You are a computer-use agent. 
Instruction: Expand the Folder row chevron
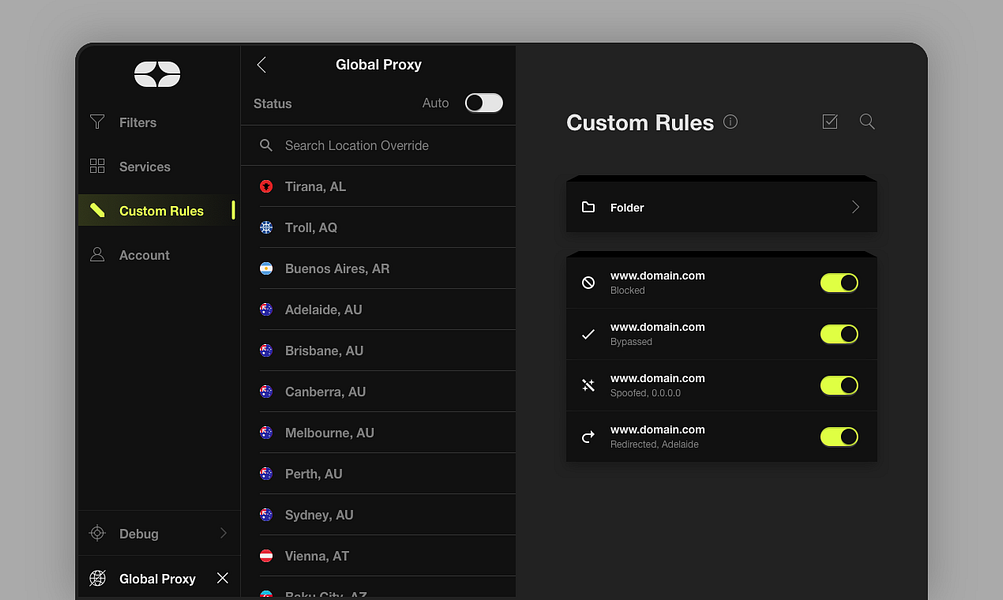tap(855, 207)
